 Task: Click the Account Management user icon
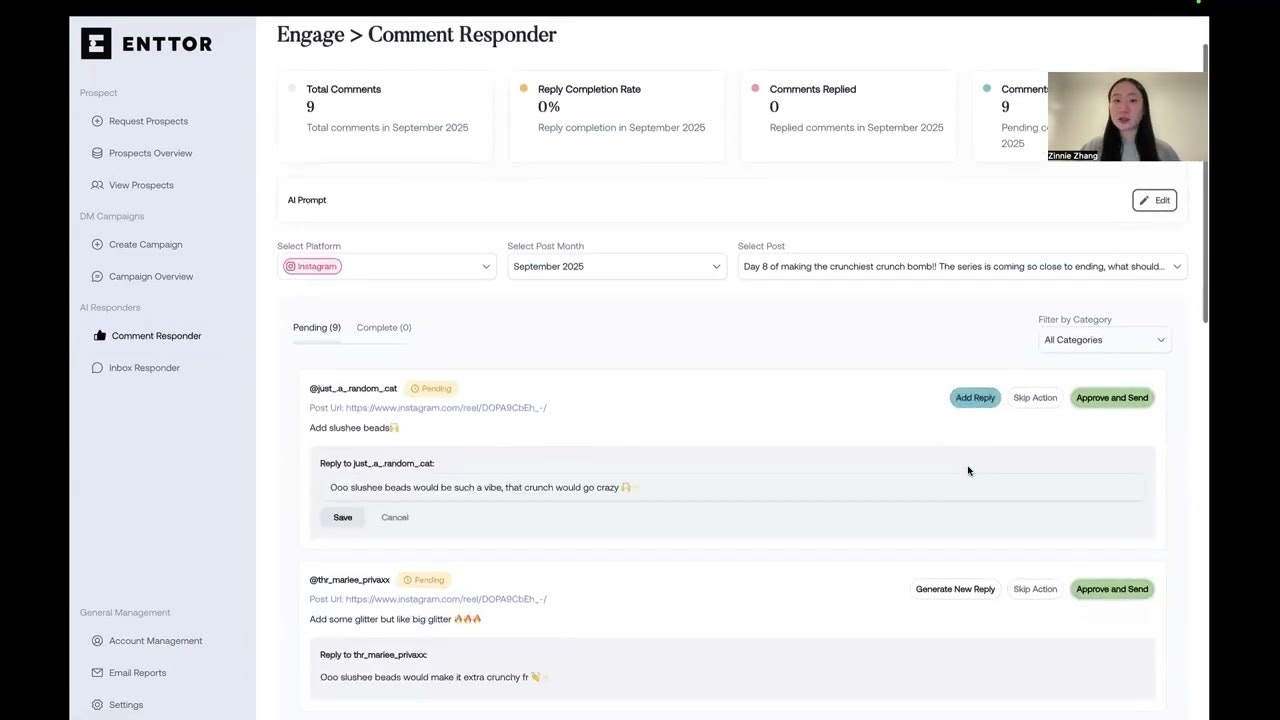[97, 641]
